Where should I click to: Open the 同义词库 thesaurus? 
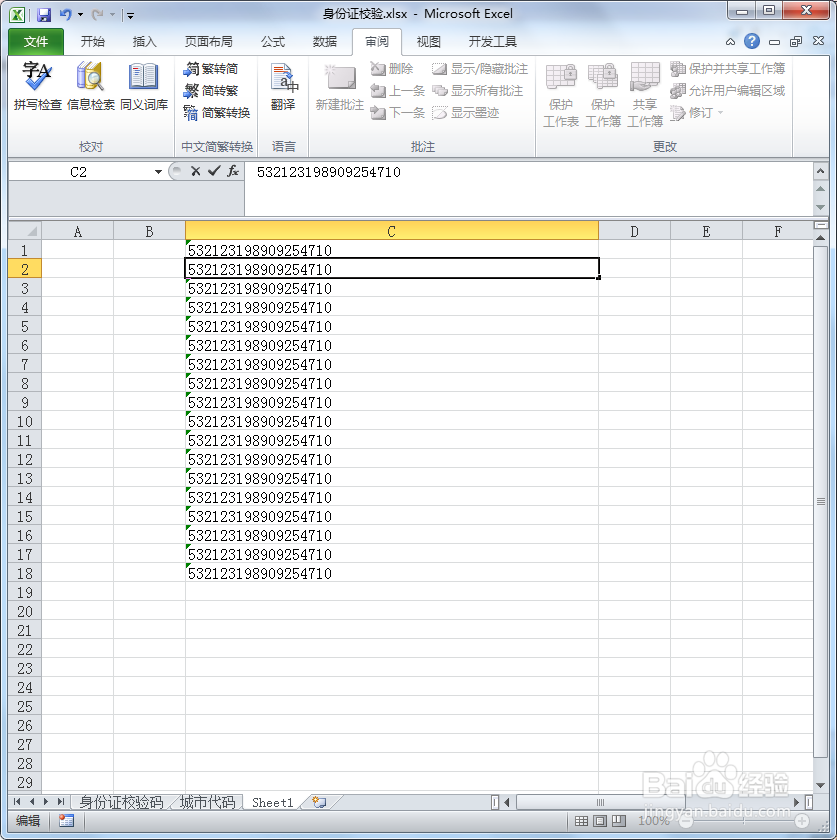click(x=144, y=86)
